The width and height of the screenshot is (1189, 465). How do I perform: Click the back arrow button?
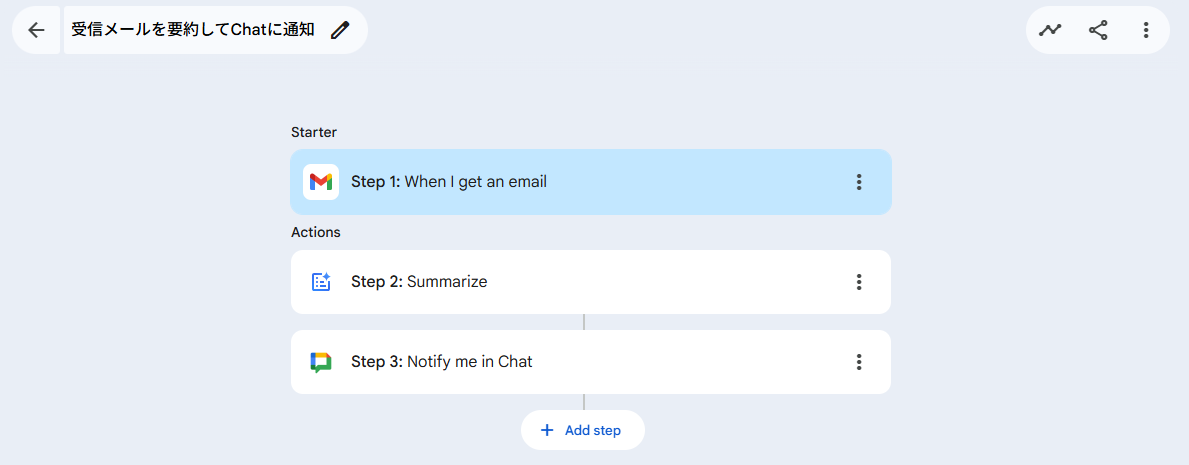tap(37, 30)
